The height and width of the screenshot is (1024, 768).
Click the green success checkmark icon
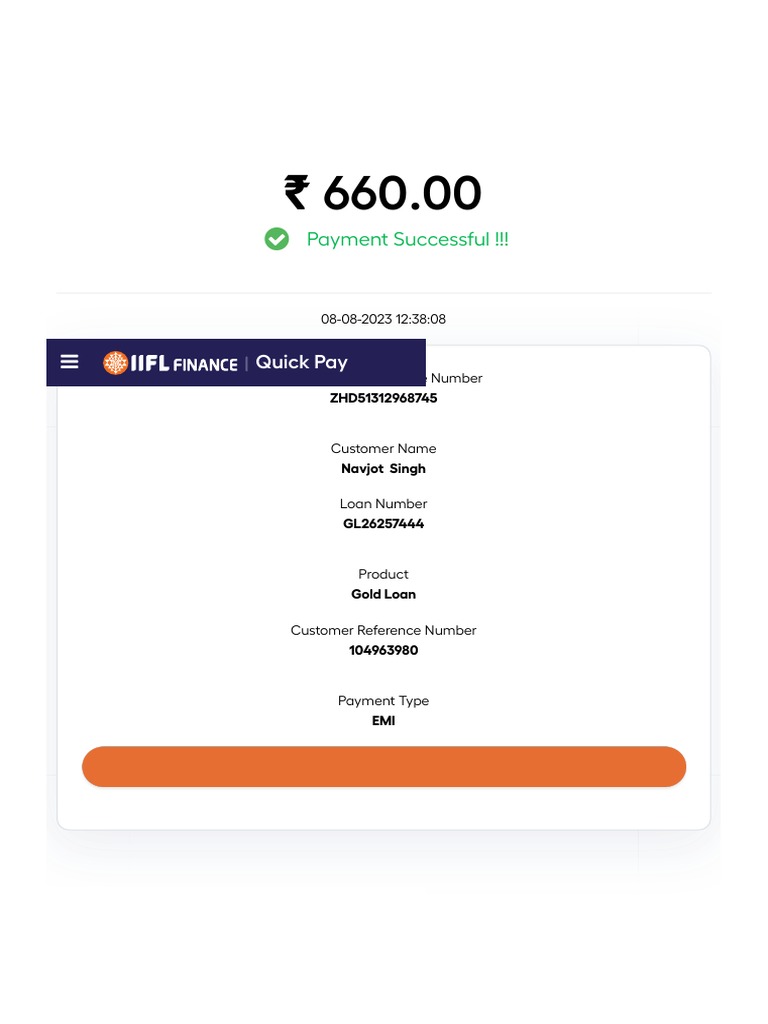coord(277,239)
